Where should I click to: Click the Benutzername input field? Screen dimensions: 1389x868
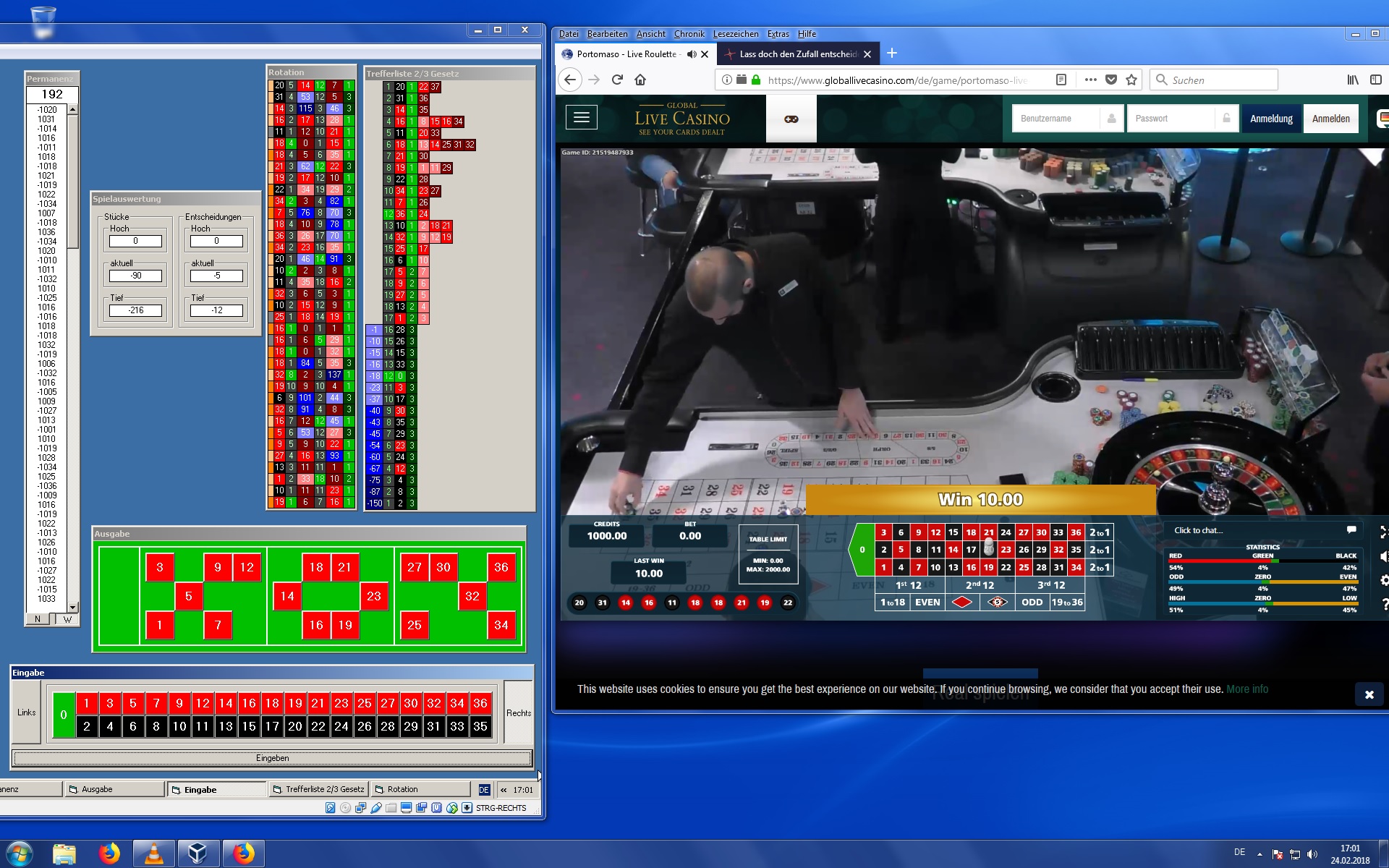point(1056,119)
